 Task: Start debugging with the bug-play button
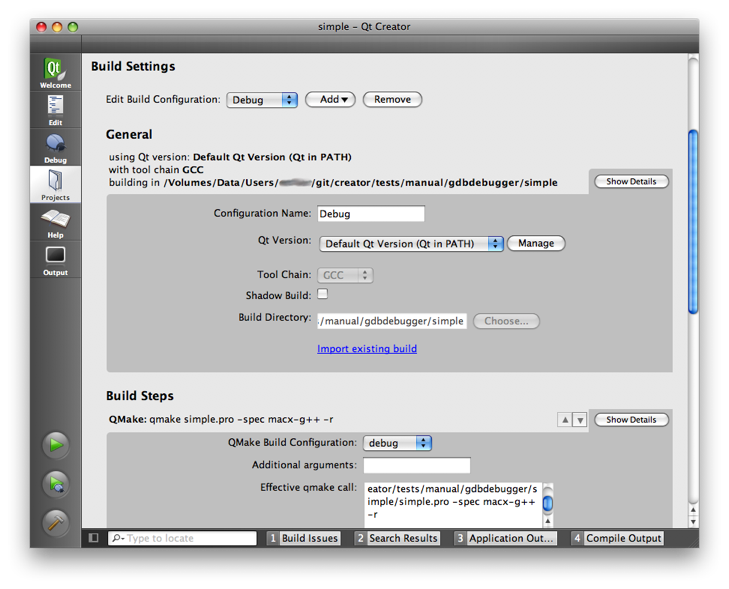pyautogui.click(x=56, y=484)
